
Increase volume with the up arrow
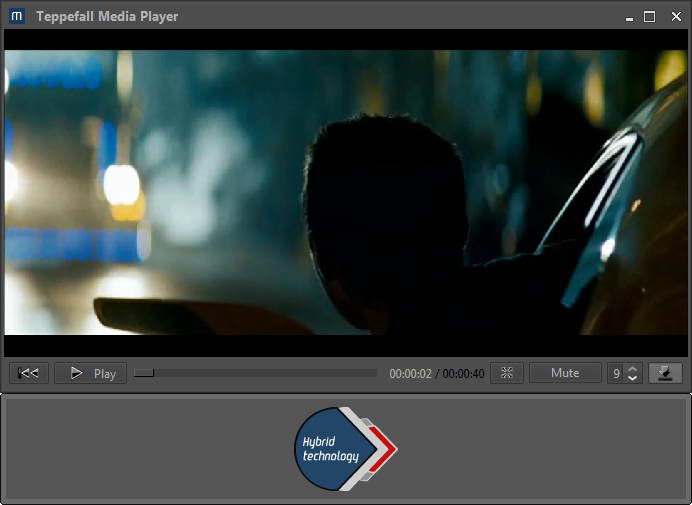pos(632,369)
